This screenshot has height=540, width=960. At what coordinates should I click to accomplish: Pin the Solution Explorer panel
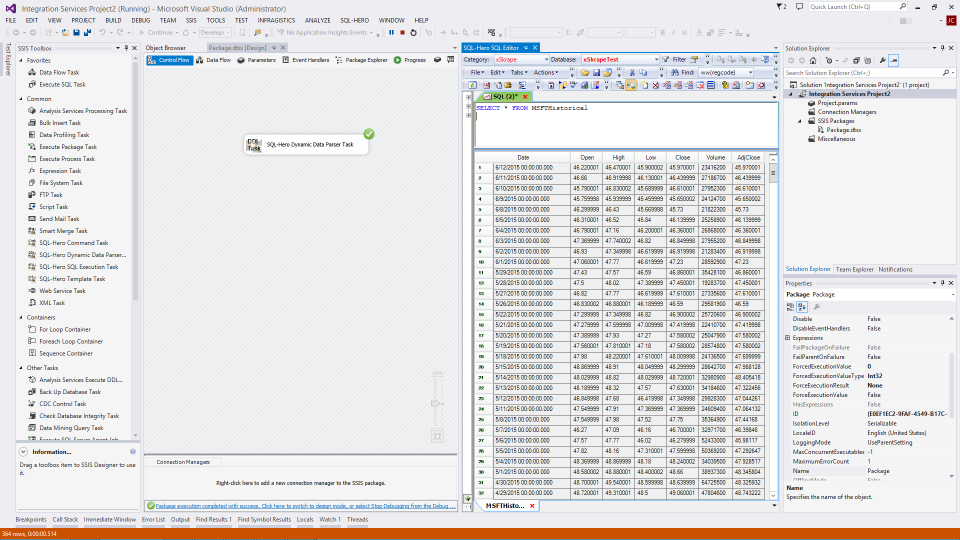click(942, 48)
